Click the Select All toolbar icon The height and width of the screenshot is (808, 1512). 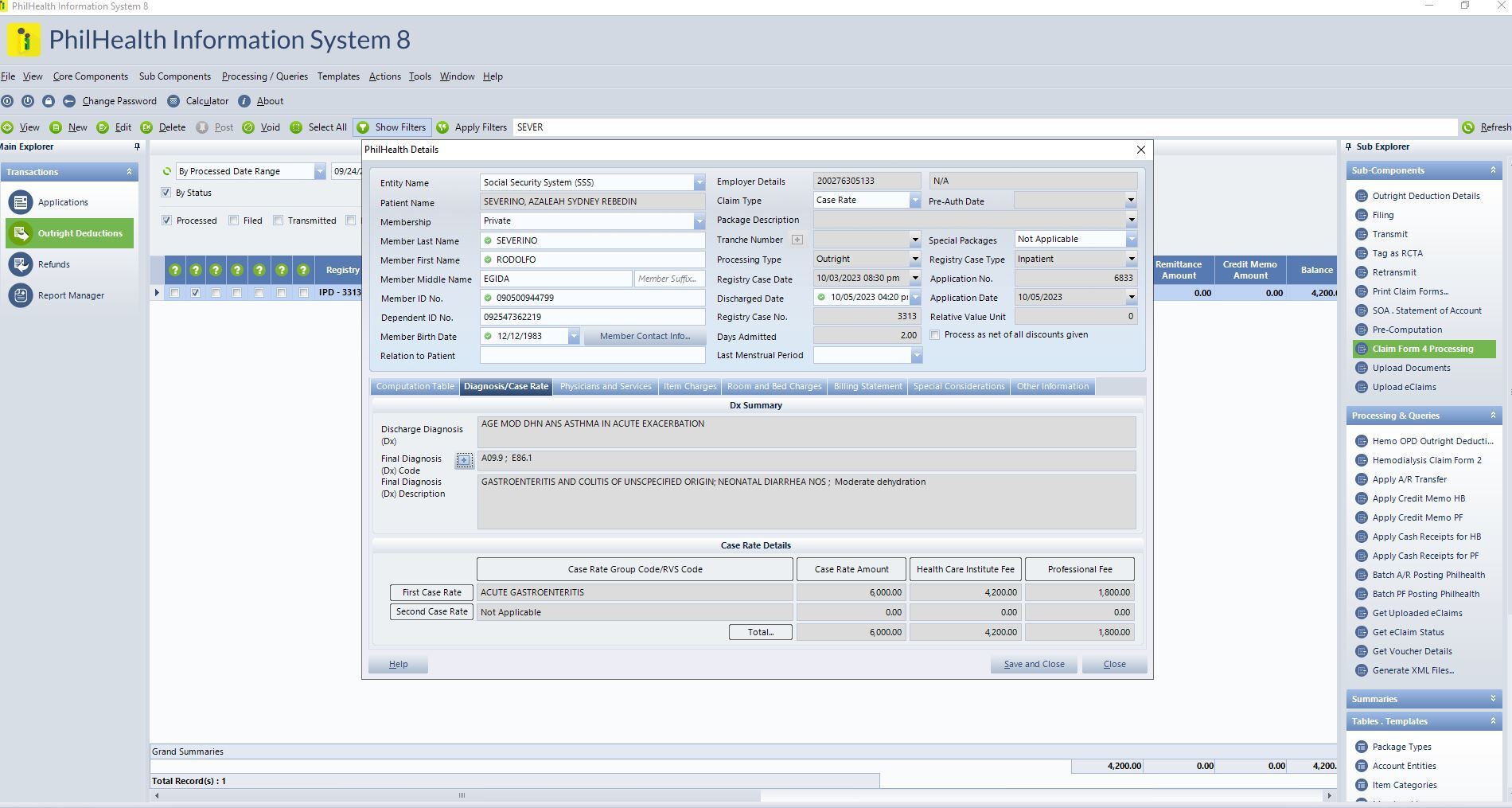[296, 127]
